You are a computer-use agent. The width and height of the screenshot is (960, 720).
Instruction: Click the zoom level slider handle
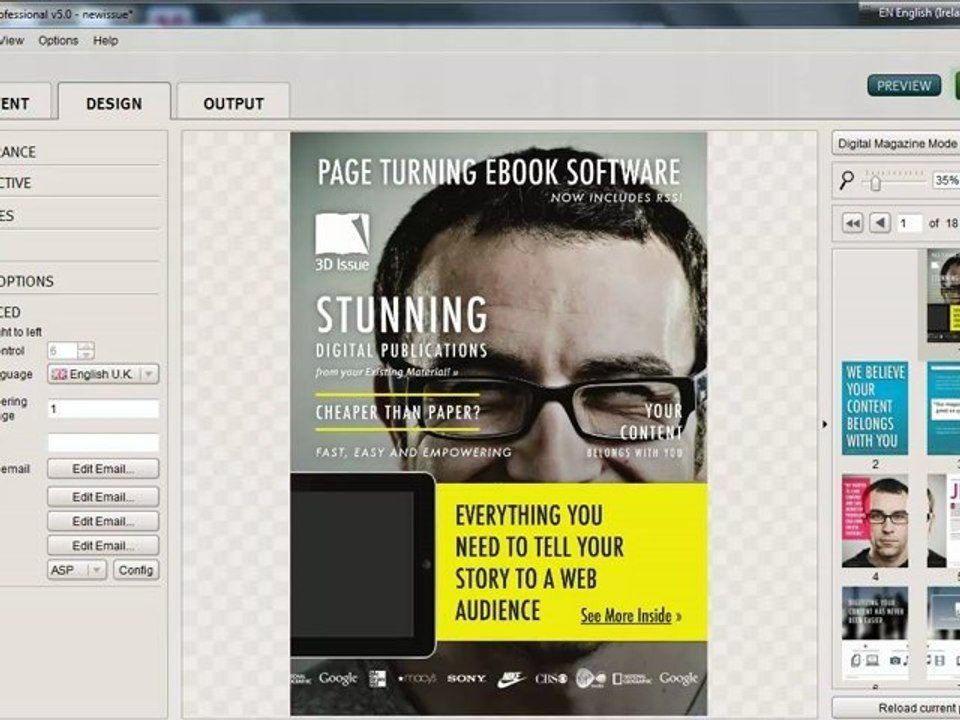coord(876,182)
